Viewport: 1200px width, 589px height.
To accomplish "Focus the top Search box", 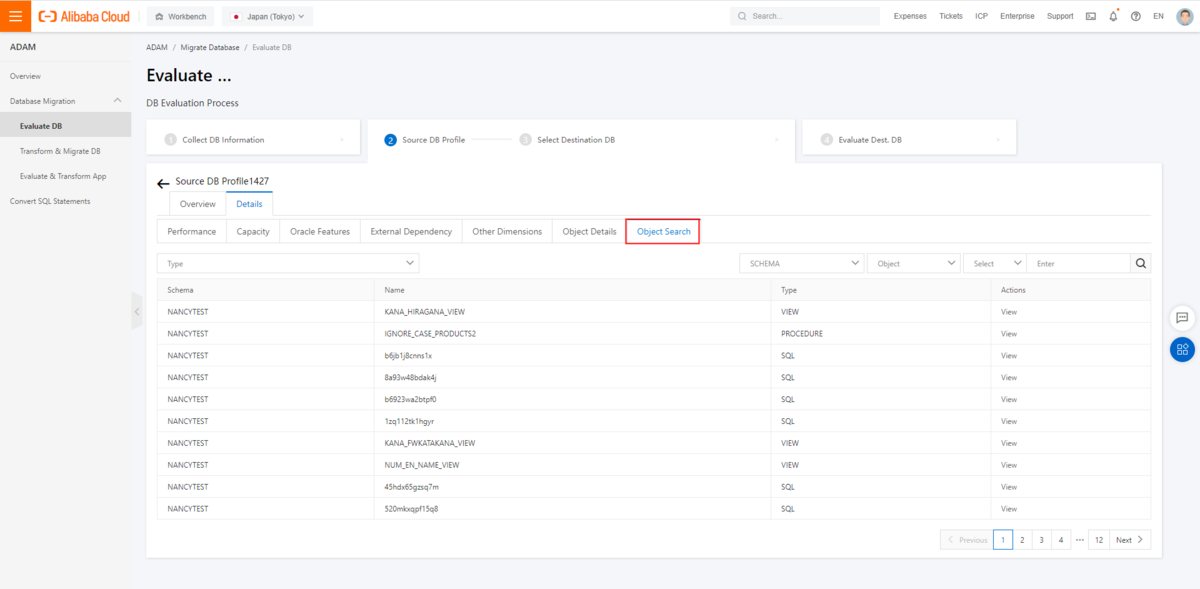I will click(x=806, y=16).
